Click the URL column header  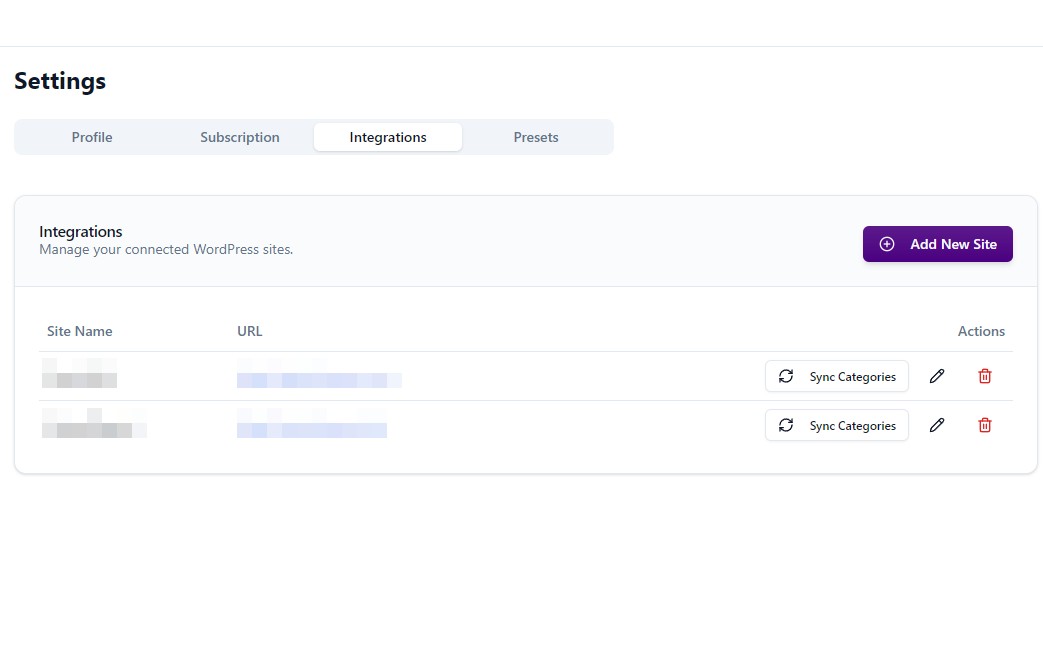click(x=250, y=331)
